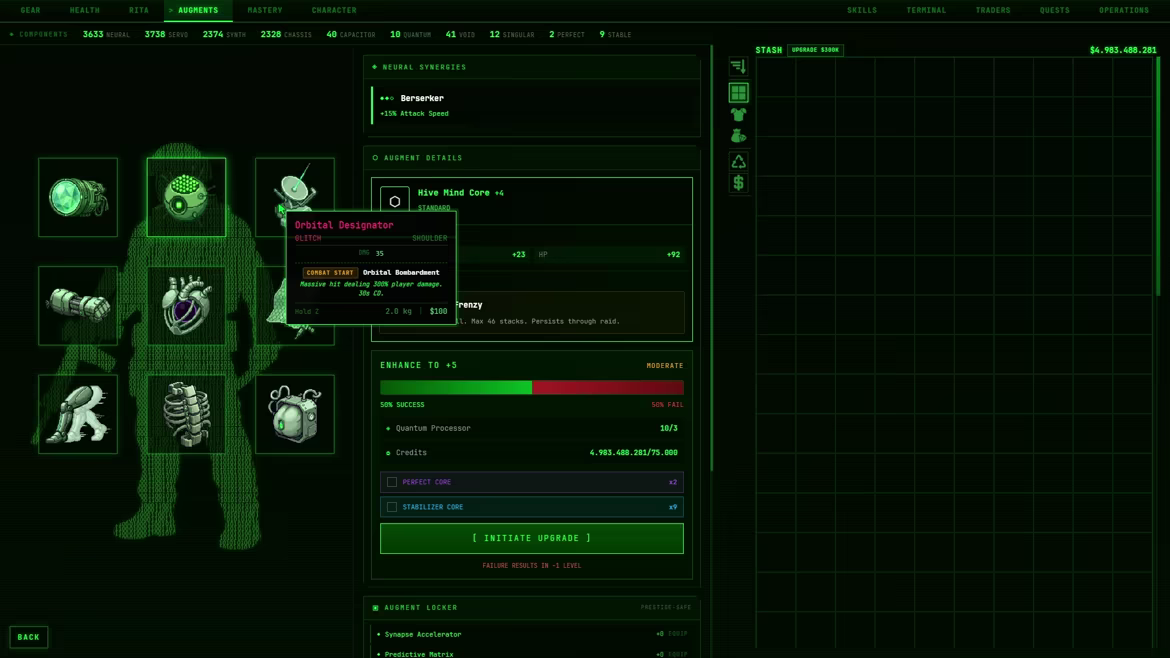Click the 2 Perfect component count

(x=566, y=34)
